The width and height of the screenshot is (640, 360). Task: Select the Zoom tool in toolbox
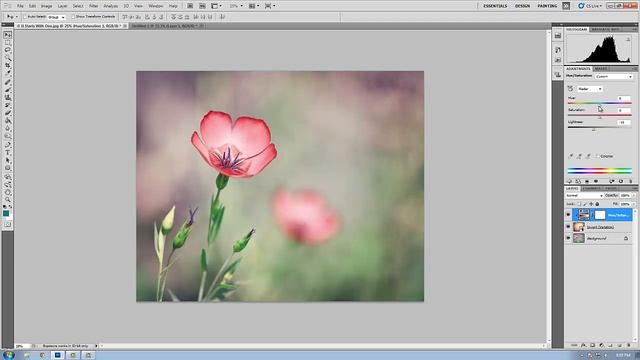pyautogui.click(x=7, y=200)
